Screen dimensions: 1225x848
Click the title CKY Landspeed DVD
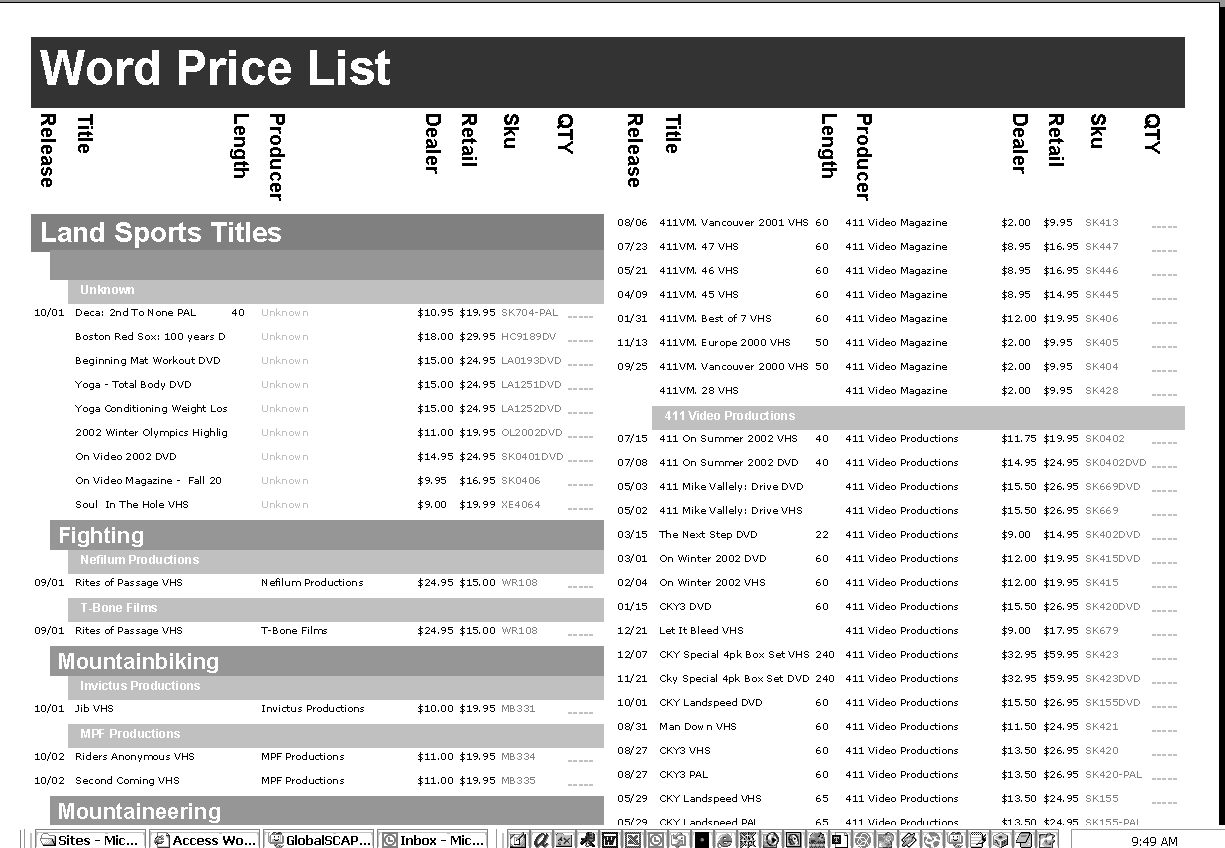coord(711,703)
